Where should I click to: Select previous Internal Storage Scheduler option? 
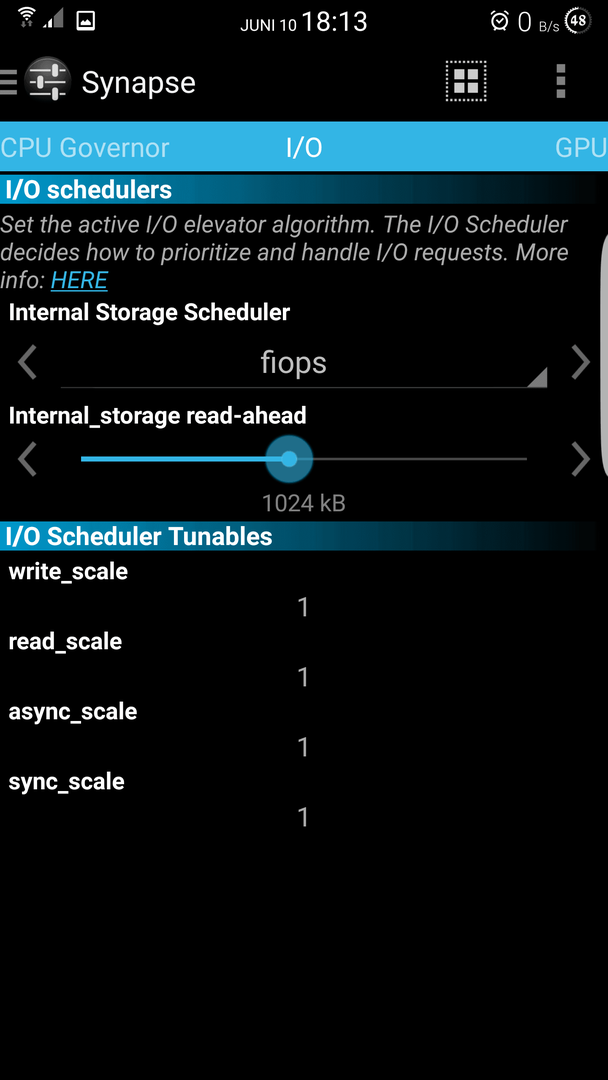[27, 362]
